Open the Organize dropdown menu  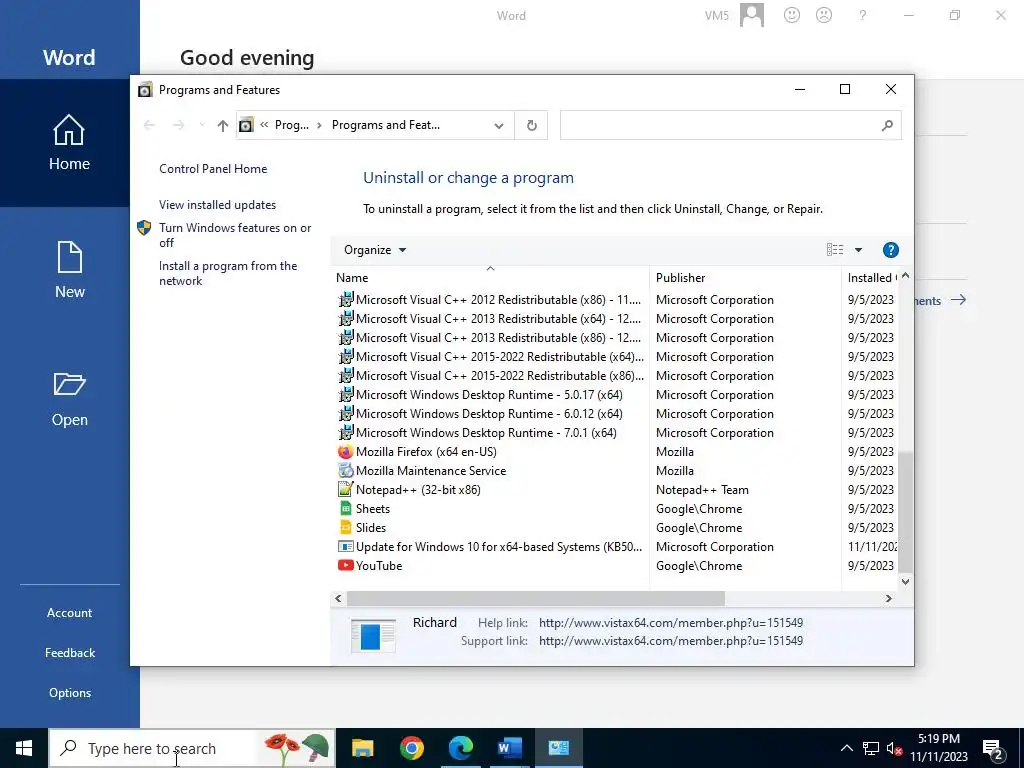pyautogui.click(x=375, y=250)
